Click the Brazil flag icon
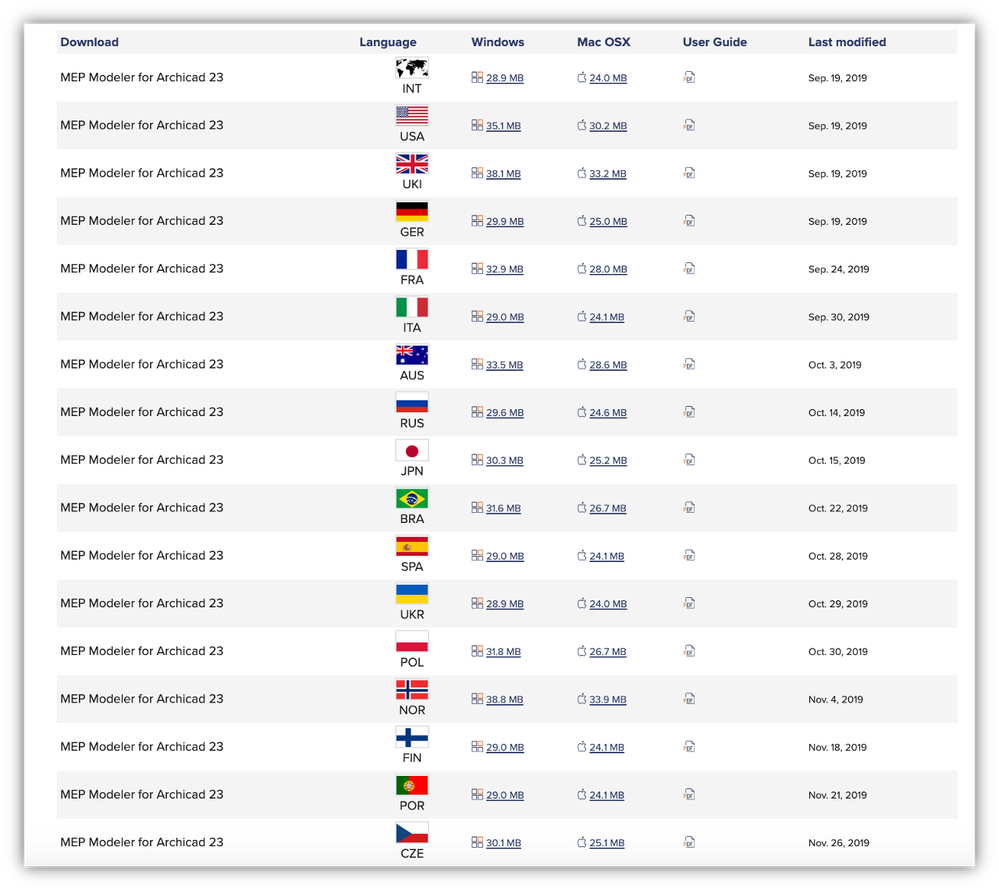Viewport: 999px width, 890px height. pyautogui.click(x=412, y=498)
